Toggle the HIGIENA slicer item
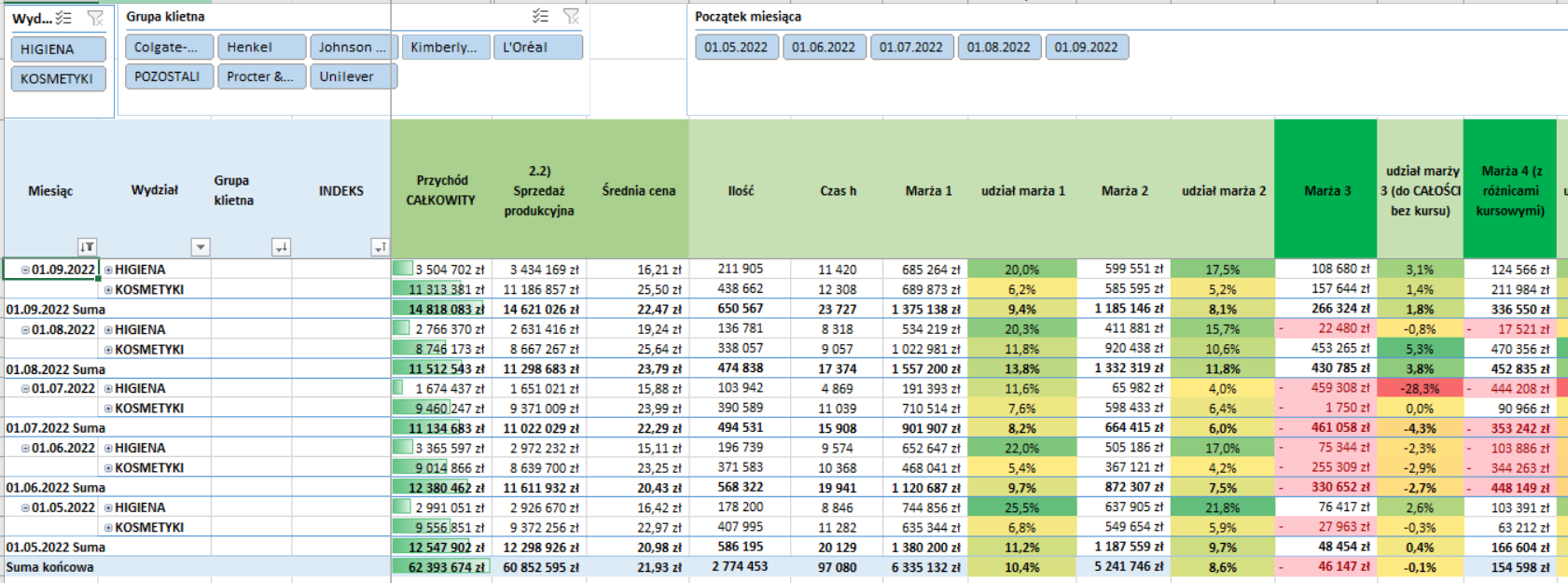This screenshot has width=1568, height=583. 58,49
